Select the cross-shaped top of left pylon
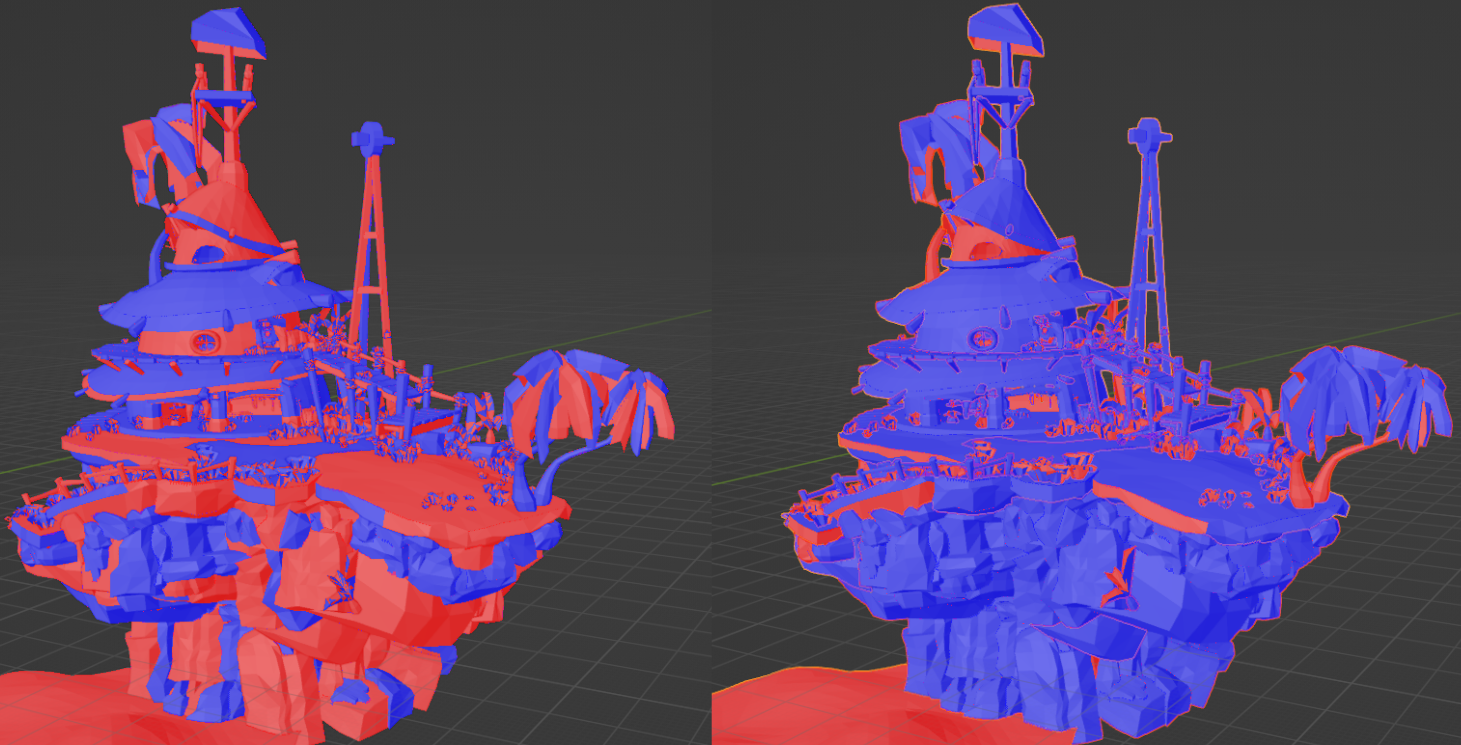Viewport: 1461px width, 745px height. tap(371, 135)
